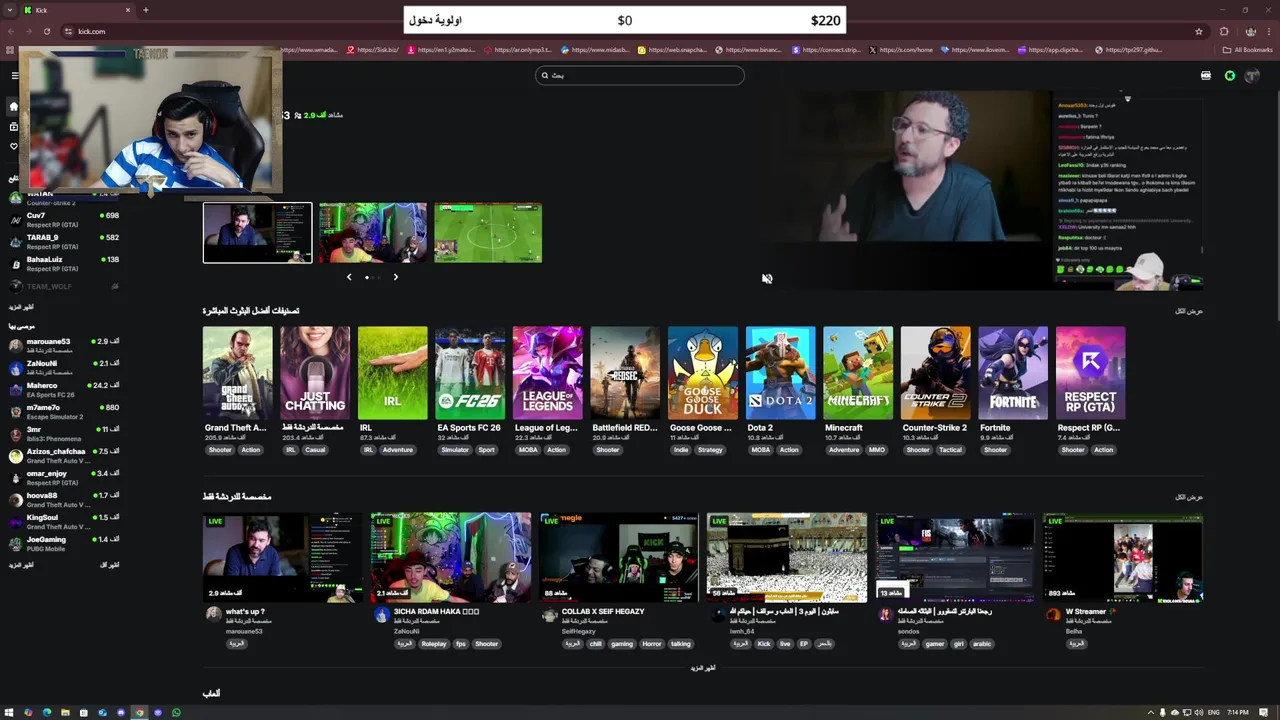Close the Kick browser tab
The height and width of the screenshot is (720, 1280).
click(128, 10)
